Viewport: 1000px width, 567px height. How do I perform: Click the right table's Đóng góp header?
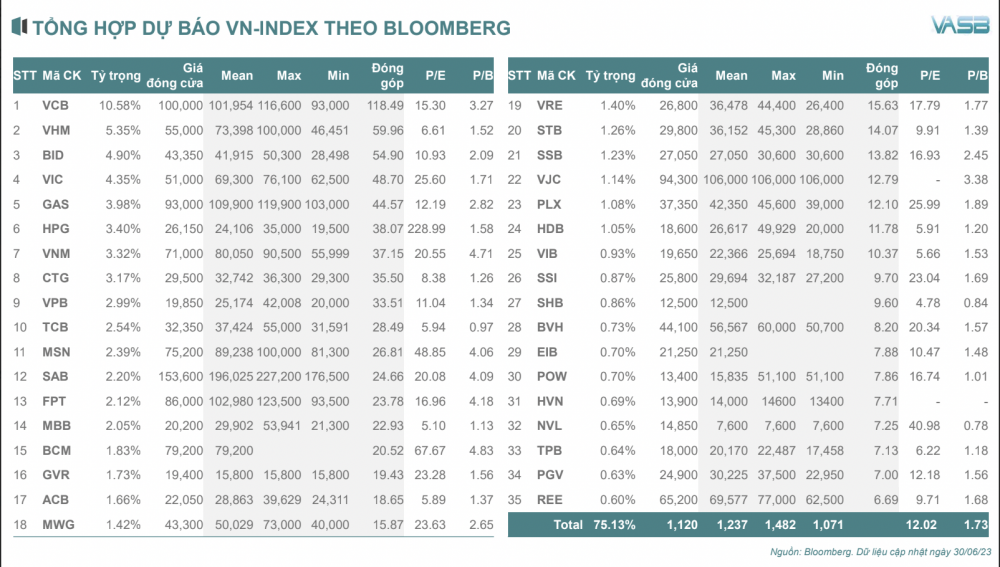[x=882, y=75]
